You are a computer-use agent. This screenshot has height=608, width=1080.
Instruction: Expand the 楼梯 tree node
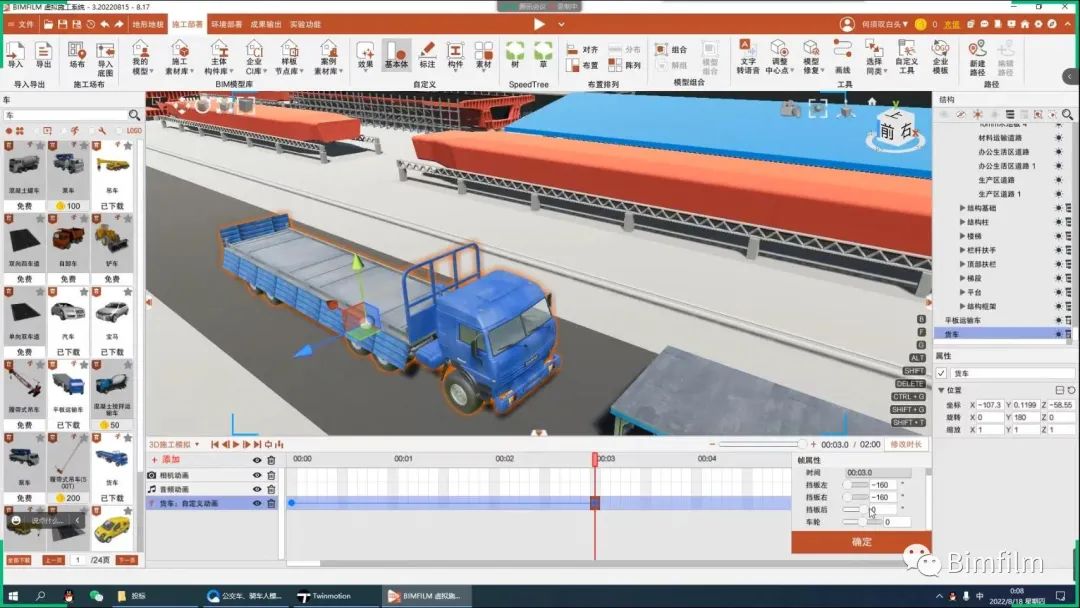coord(962,236)
